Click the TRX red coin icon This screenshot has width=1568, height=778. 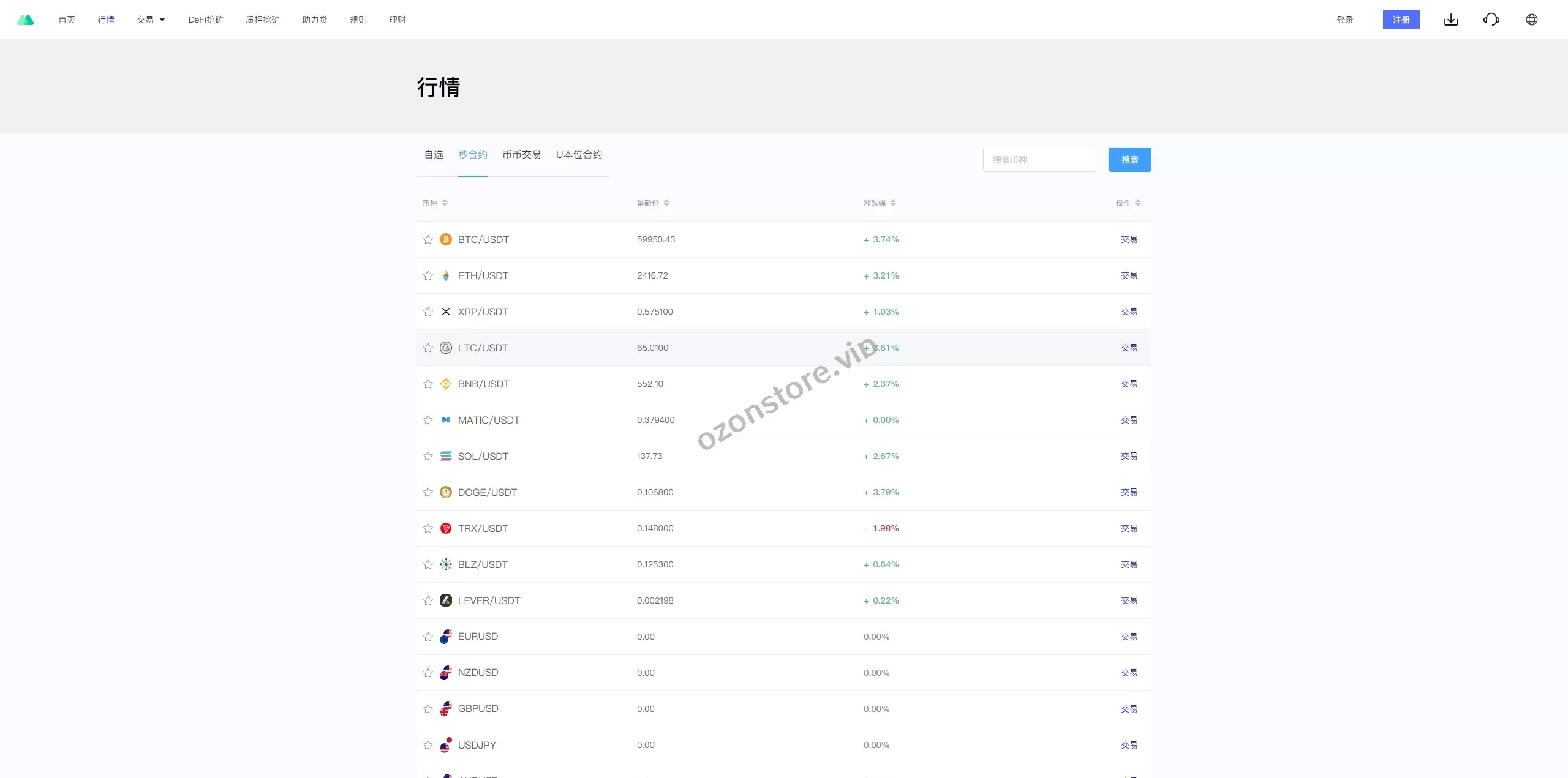(446, 528)
